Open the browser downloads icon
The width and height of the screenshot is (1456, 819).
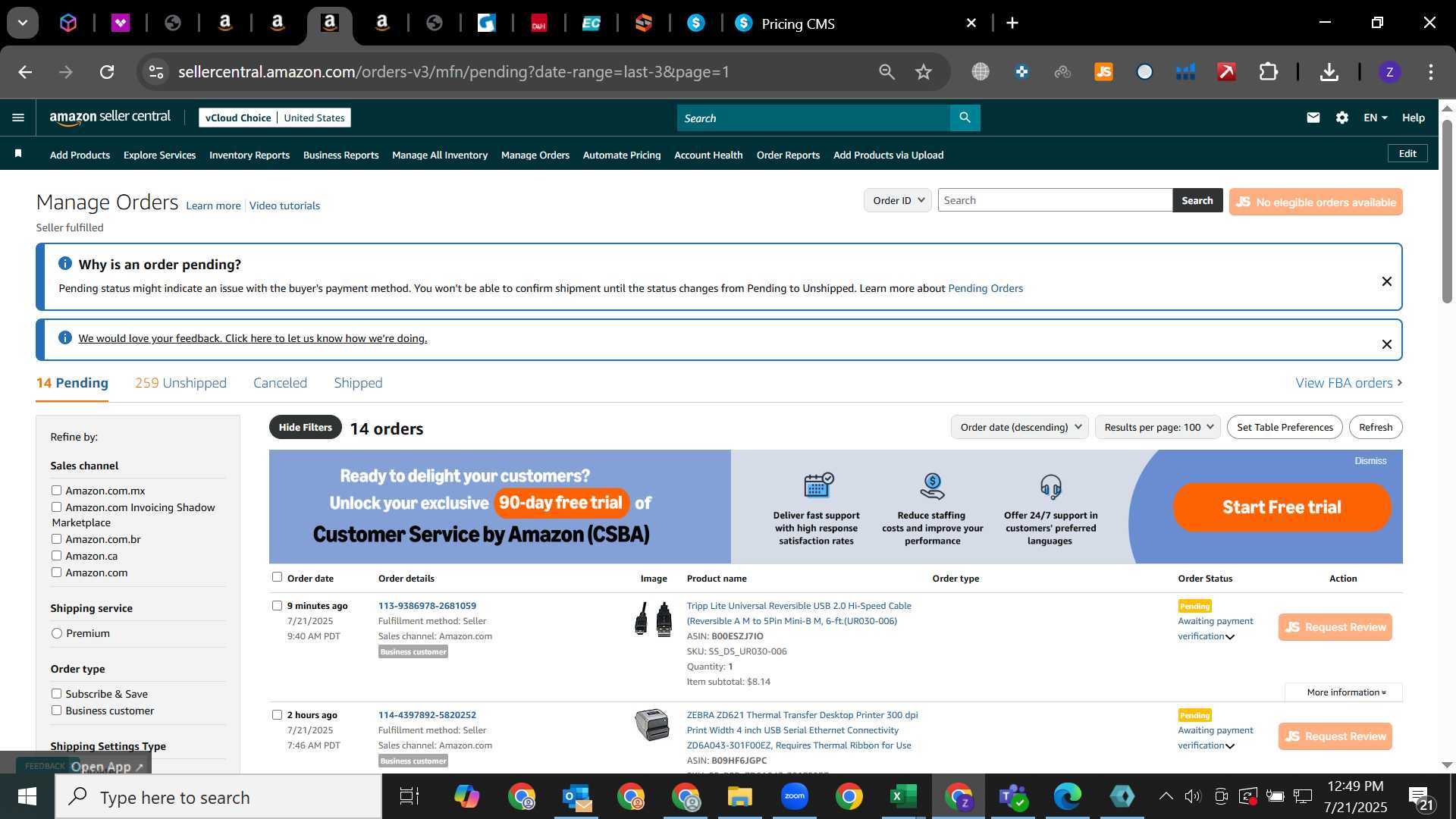(x=1329, y=72)
